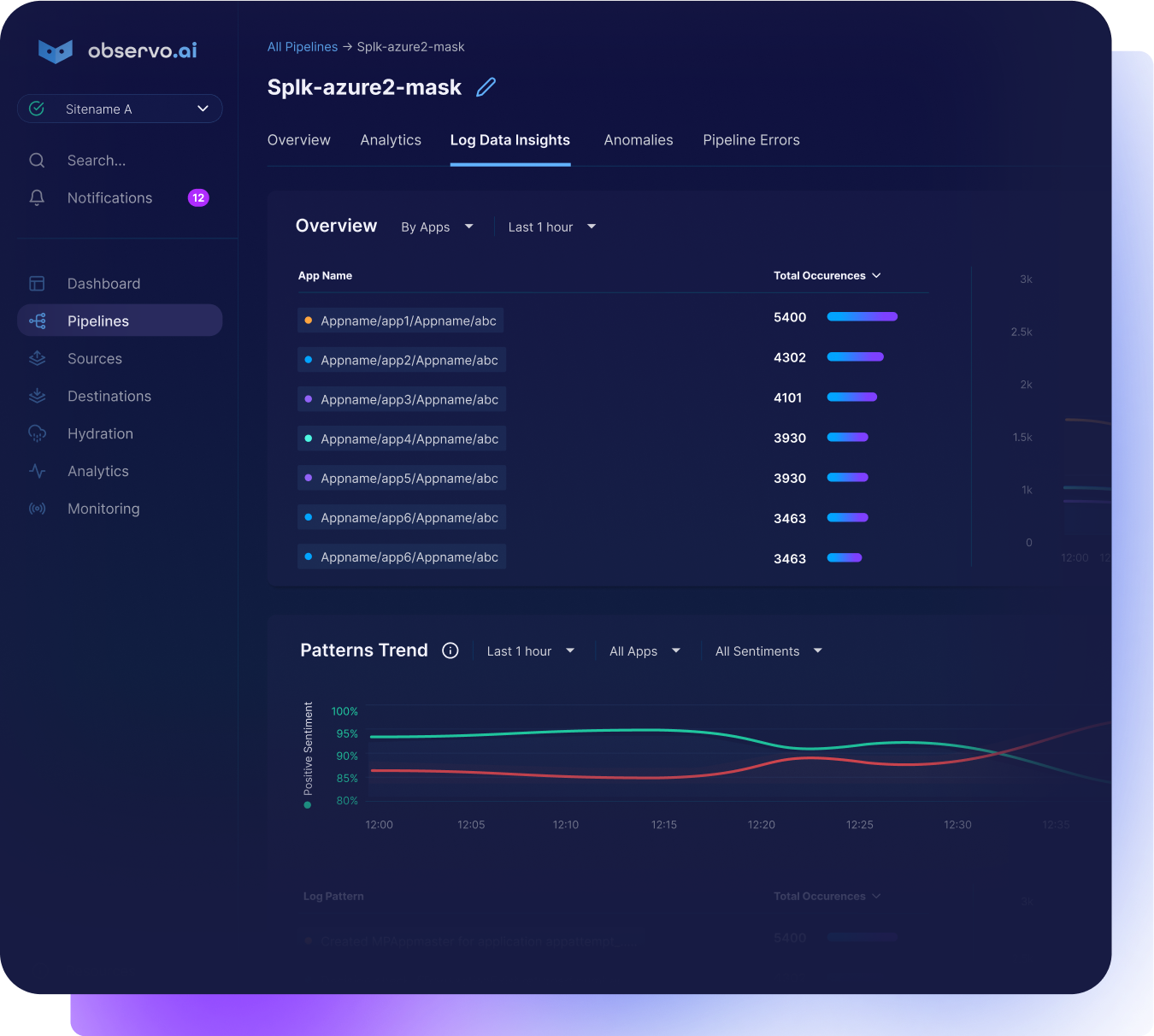Click the App Name column header
The width and height of the screenshot is (1154, 1036).
325,276
